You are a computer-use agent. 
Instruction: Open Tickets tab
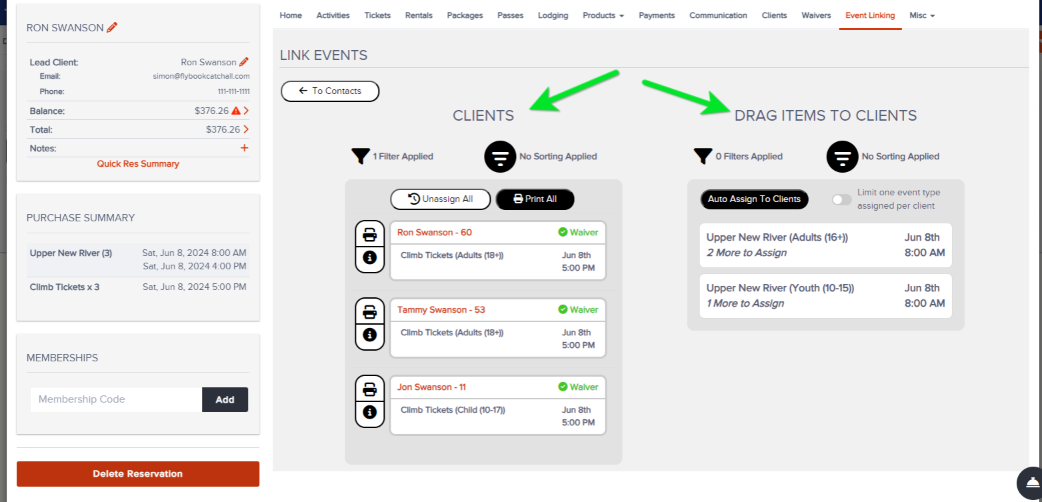coord(377,15)
